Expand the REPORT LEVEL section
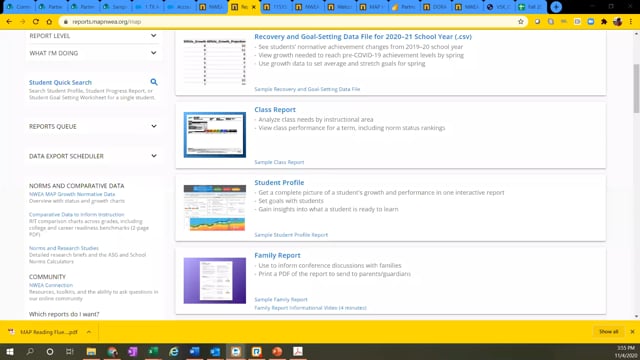640x360 pixels. pyautogui.click(x=93, y=36)
